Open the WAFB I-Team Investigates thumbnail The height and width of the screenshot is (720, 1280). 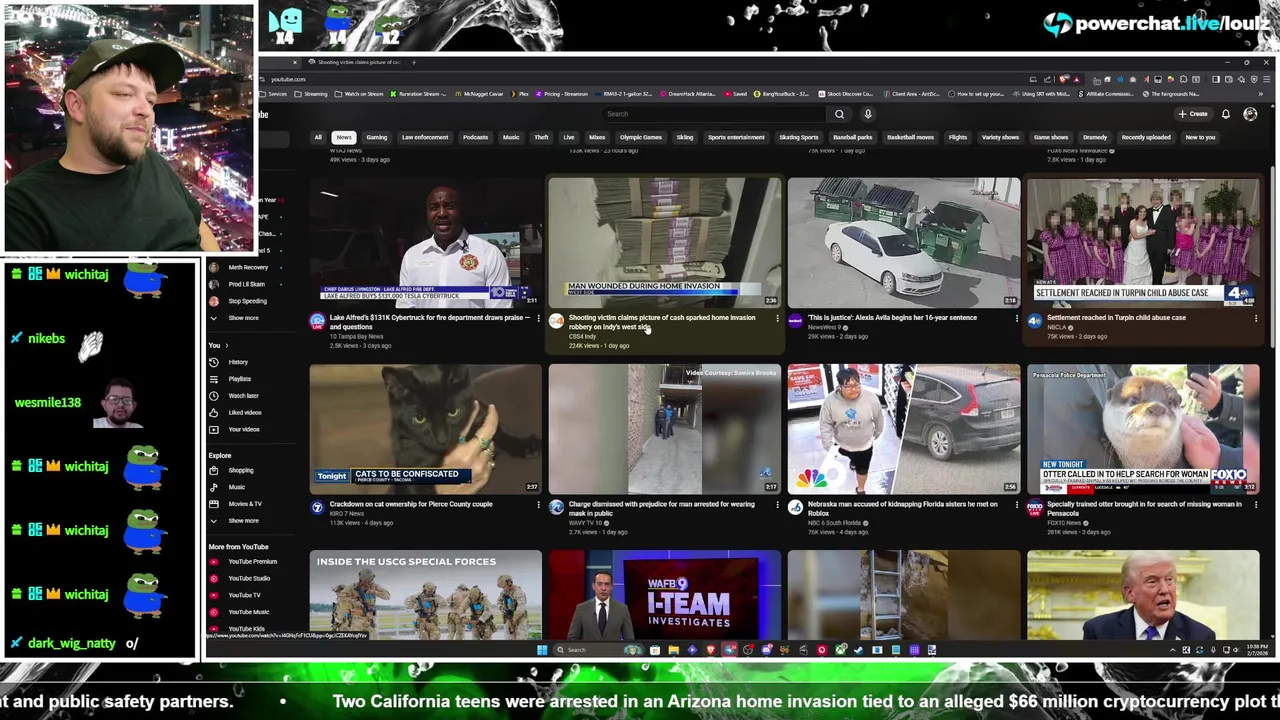(665, 594)
